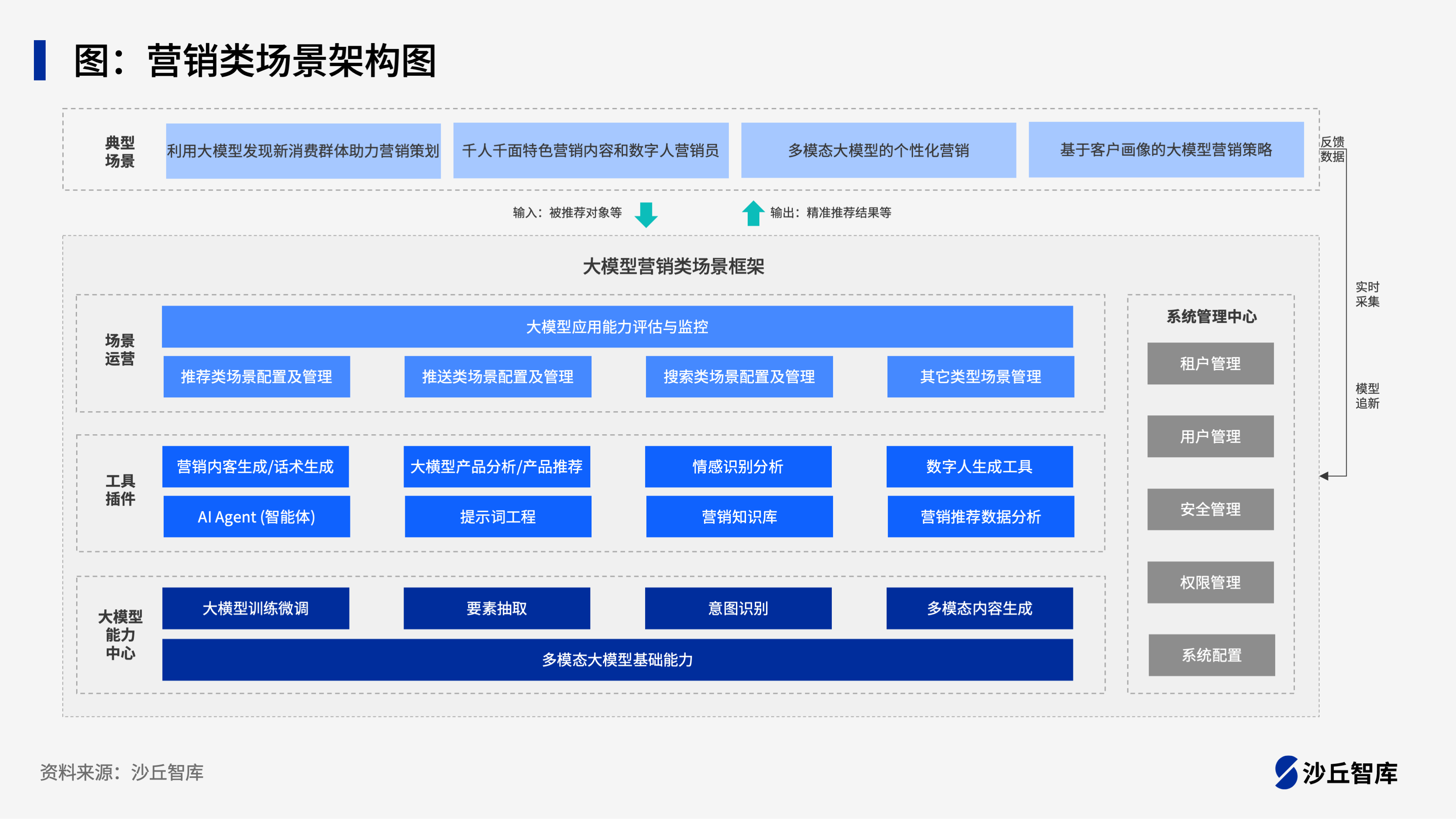Select the 租户管理 gray box
The width and height of the screenshot is (1456, 819).
1210,363
